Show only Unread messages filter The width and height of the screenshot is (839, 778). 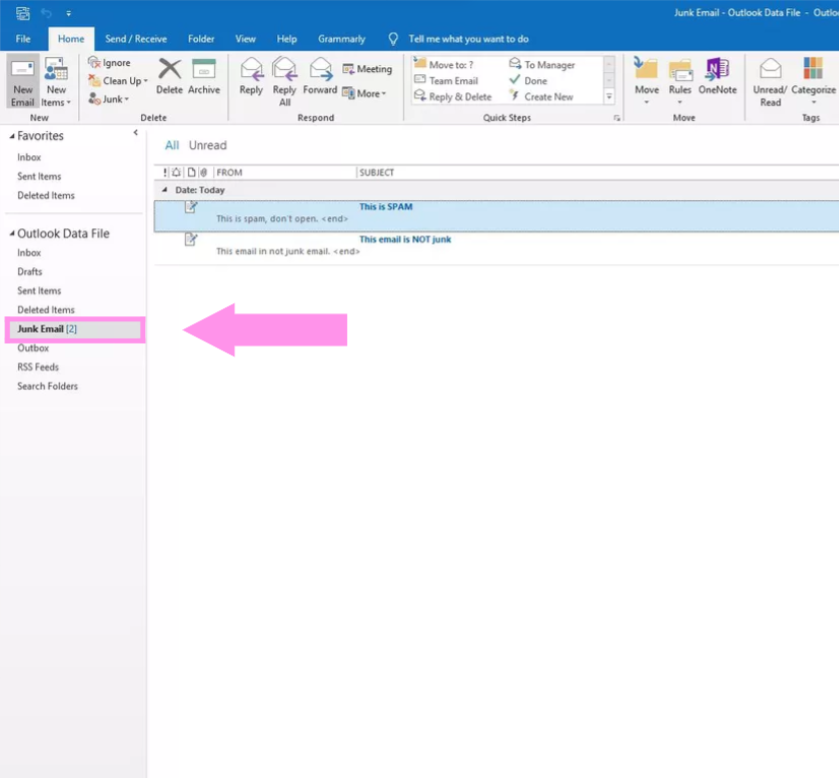click(208, 145)
